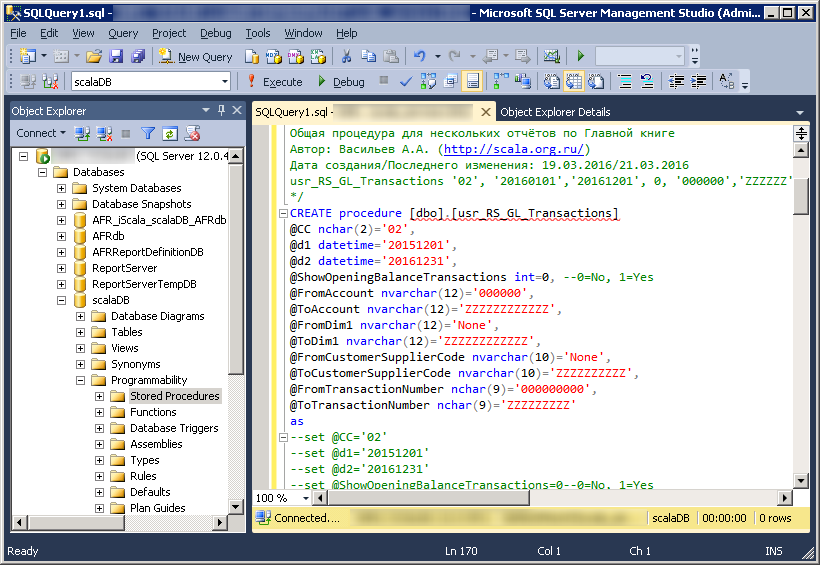Click Disconnect icon in Object Explorer
This screenshot has width=820, height=565.
(x=104, y=134)
